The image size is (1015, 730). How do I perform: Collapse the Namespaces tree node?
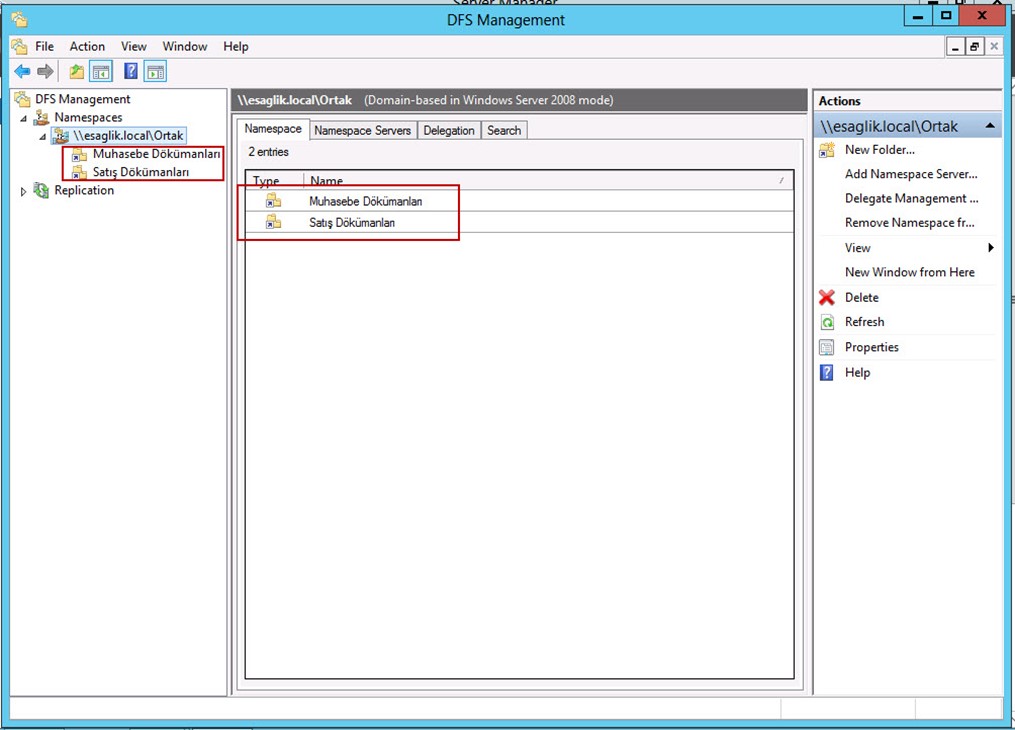pyautogui.click(x=23, y=118)
